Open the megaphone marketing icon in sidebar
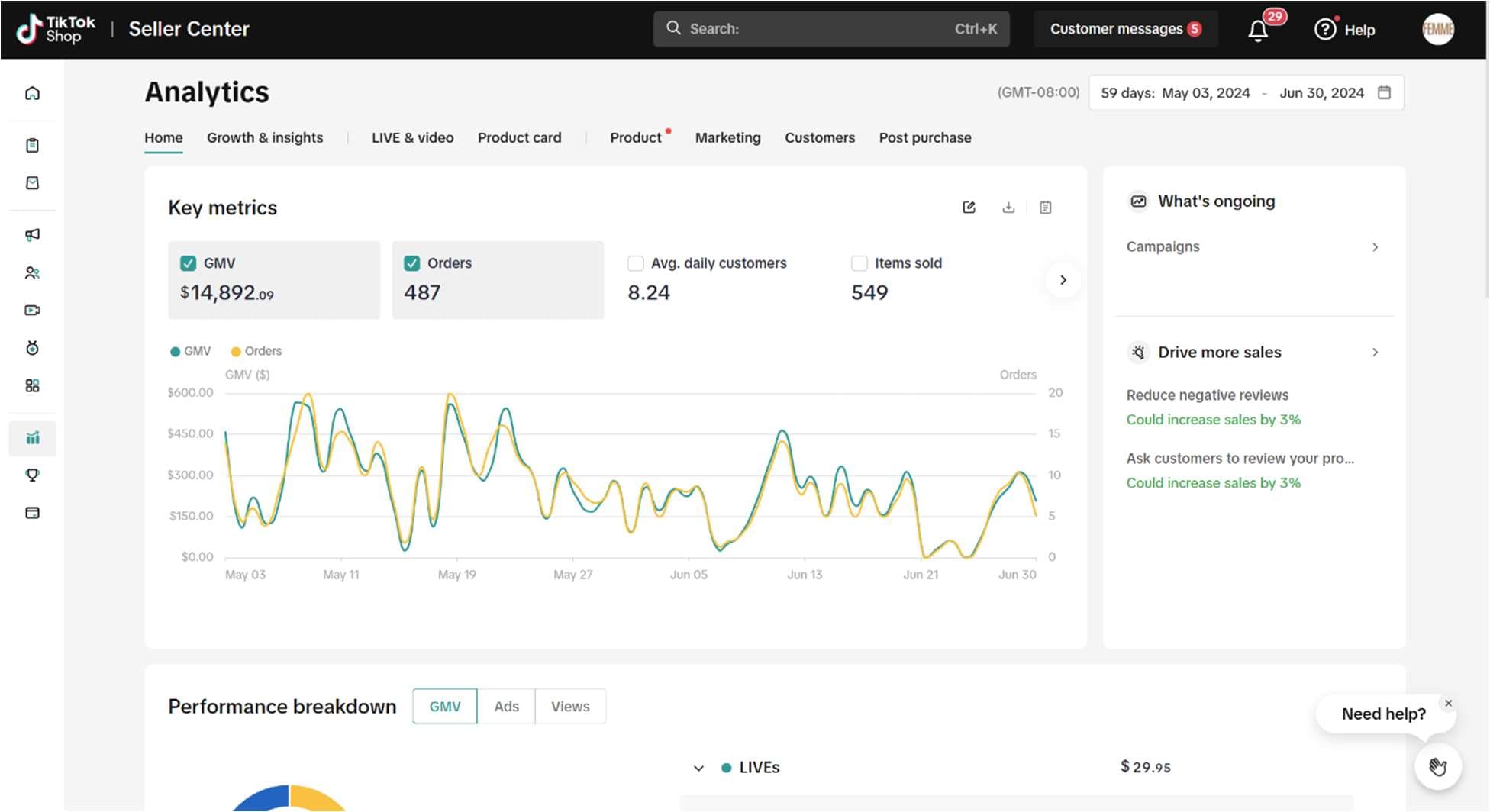1490x812 pixels. pos(32,235)
